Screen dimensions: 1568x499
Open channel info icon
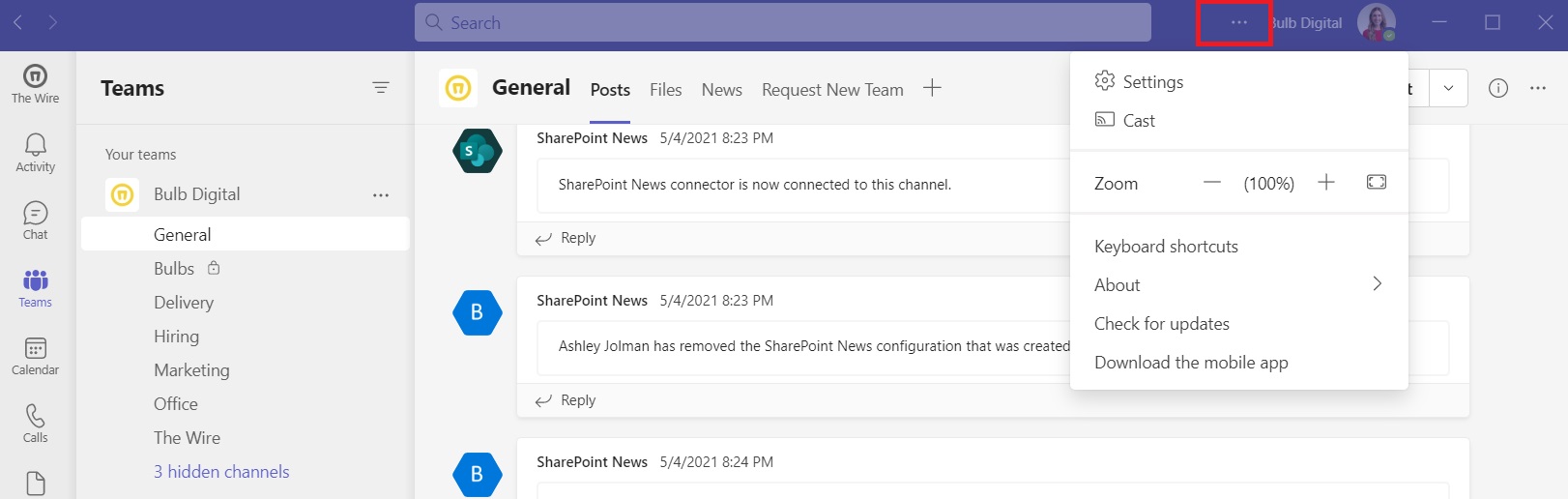(1498, 88)
